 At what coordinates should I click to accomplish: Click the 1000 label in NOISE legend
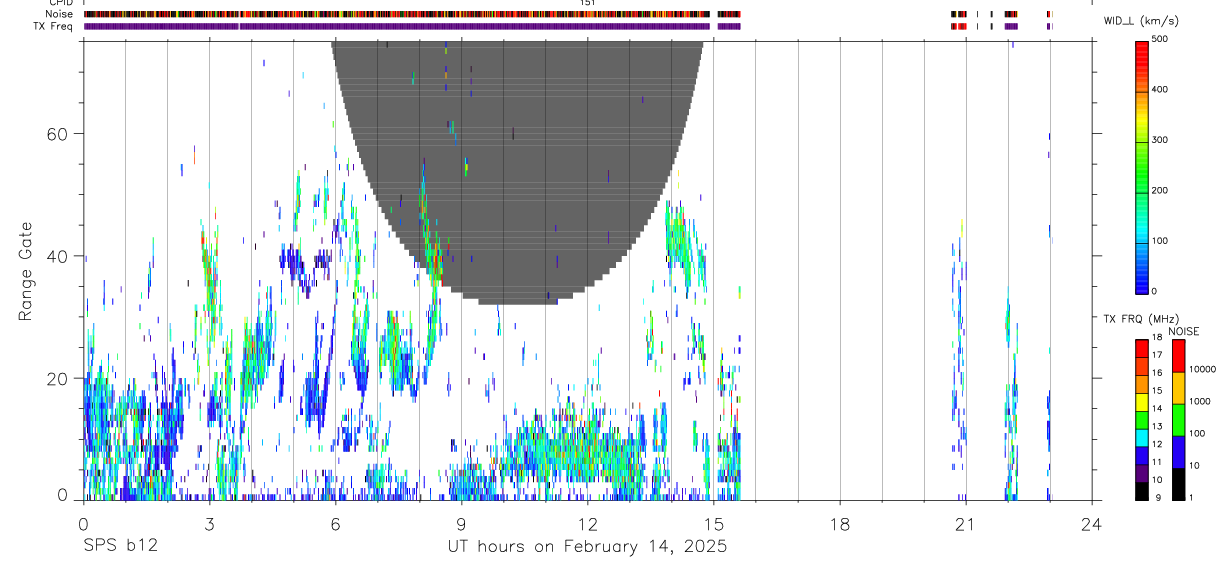point(1199,401)
